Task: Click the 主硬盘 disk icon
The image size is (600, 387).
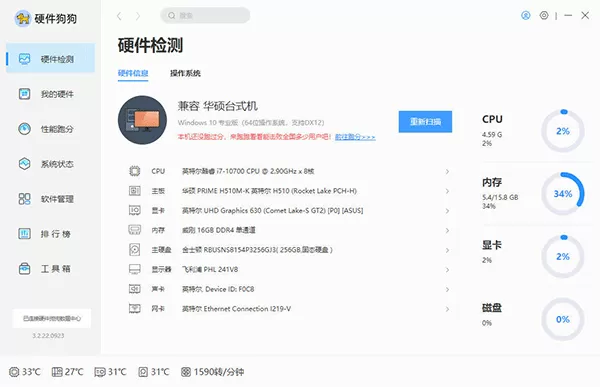Action: (x=135, y=249)
